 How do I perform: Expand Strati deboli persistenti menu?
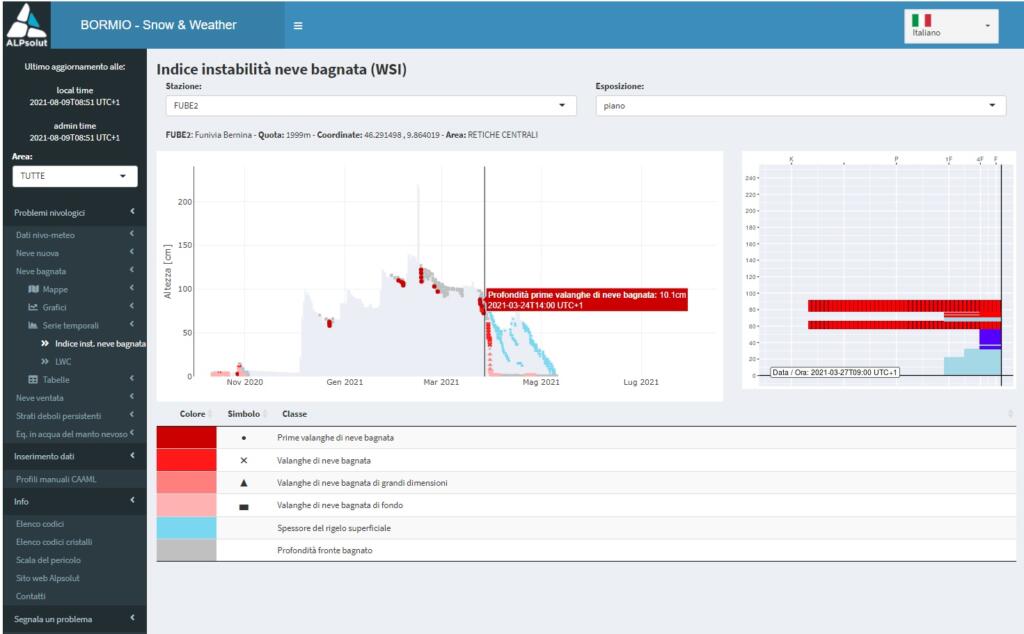74,416
